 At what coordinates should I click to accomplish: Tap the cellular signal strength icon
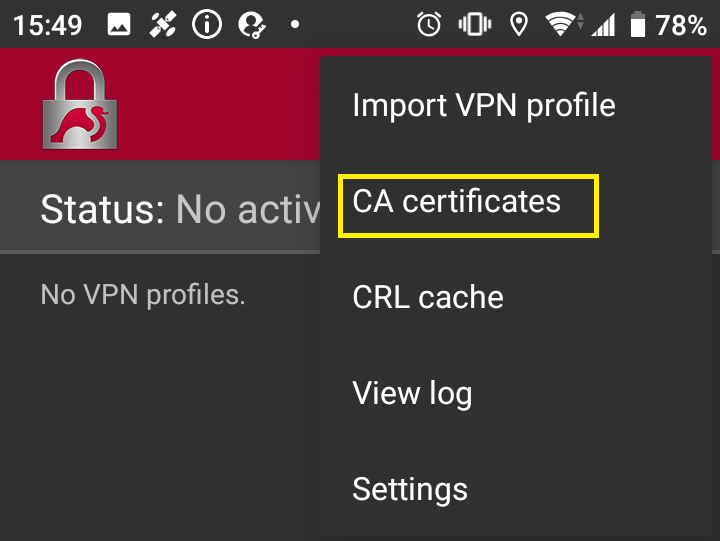[x=602, y=25]
